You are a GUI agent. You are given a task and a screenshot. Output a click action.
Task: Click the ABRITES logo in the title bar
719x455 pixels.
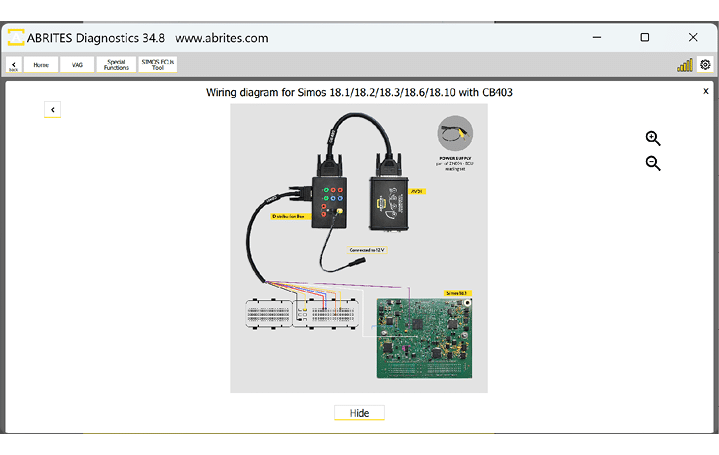click(16, 38)
